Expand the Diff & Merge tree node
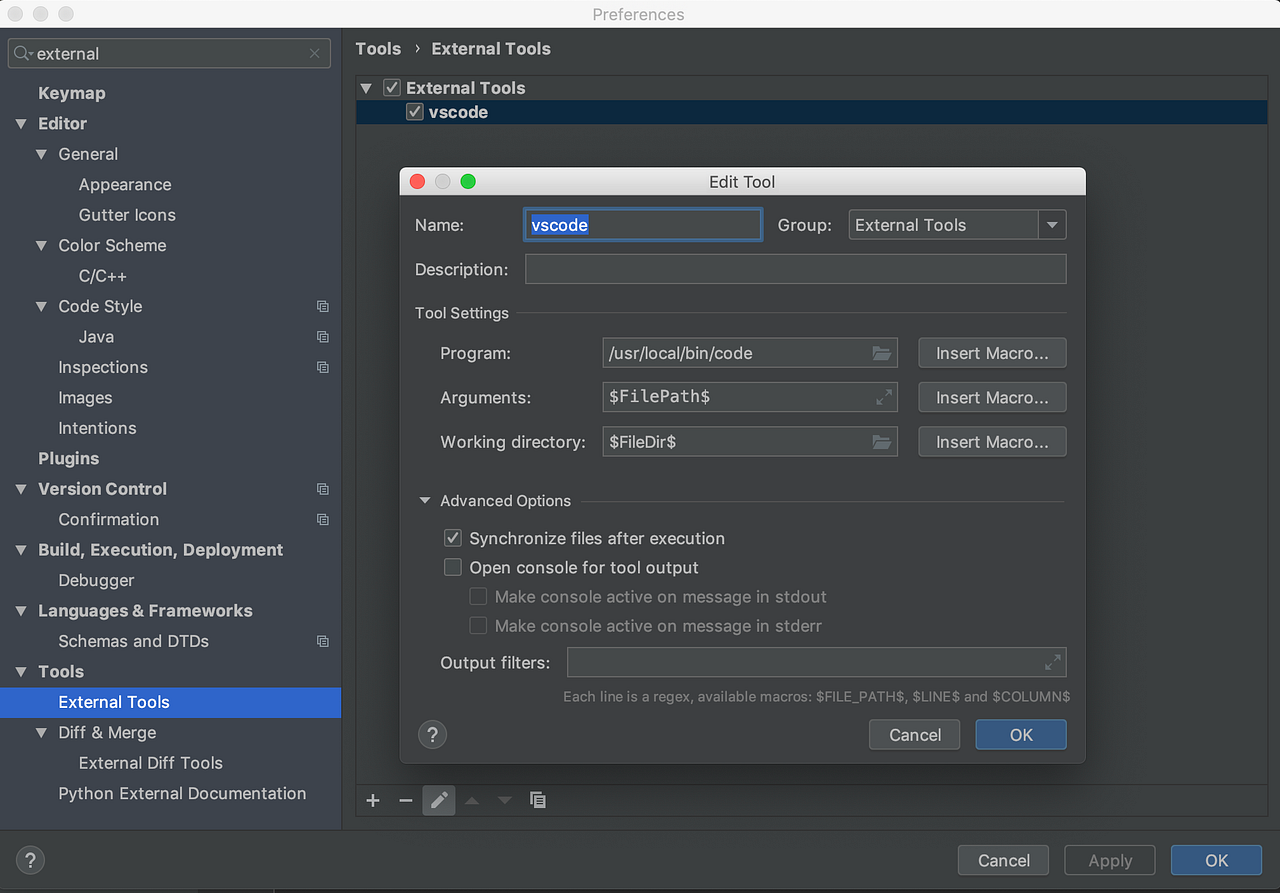This screenshot has height=893, width=1280. (39, 732)
